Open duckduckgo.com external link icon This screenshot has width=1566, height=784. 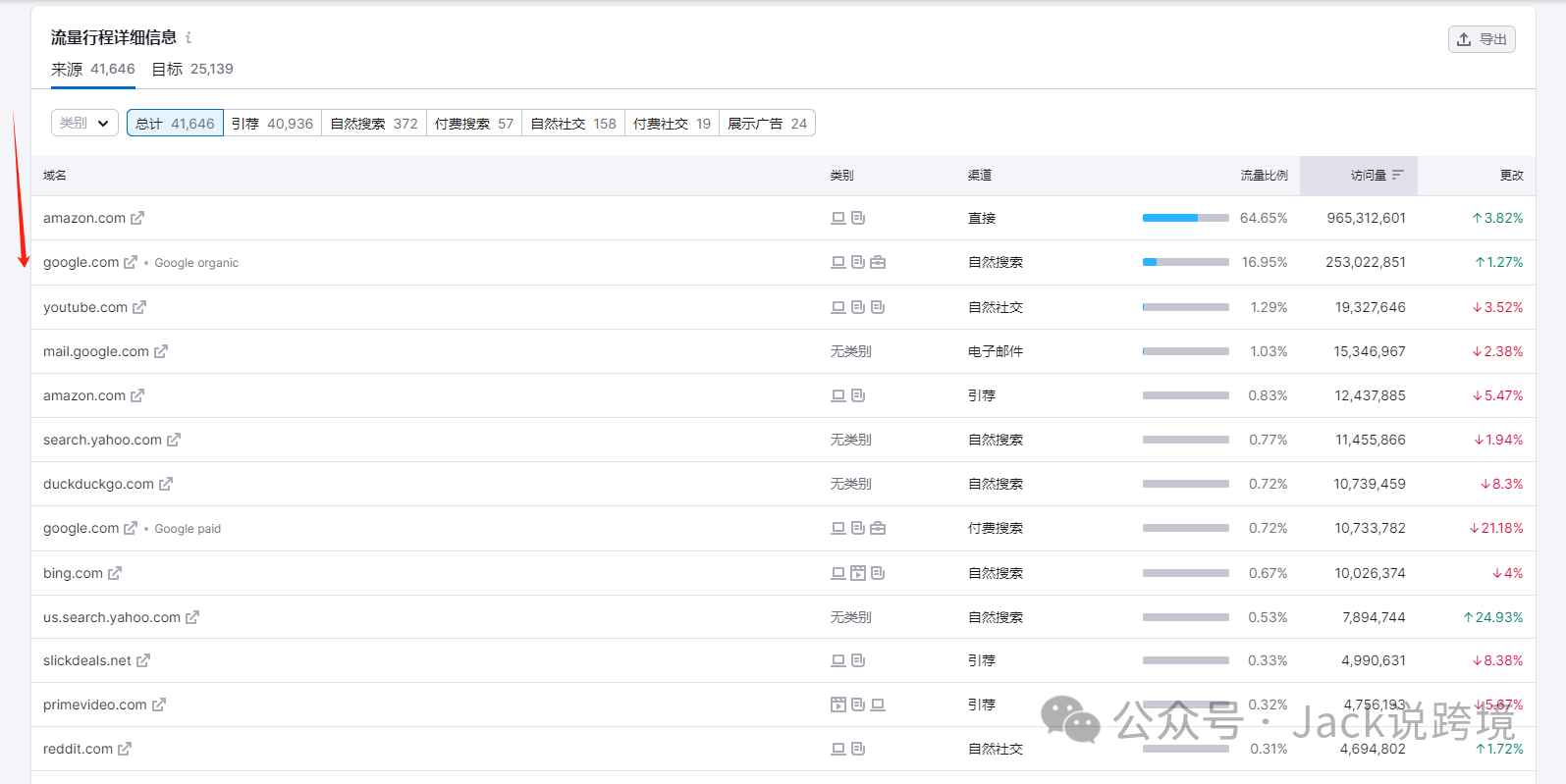click(166, 484)
